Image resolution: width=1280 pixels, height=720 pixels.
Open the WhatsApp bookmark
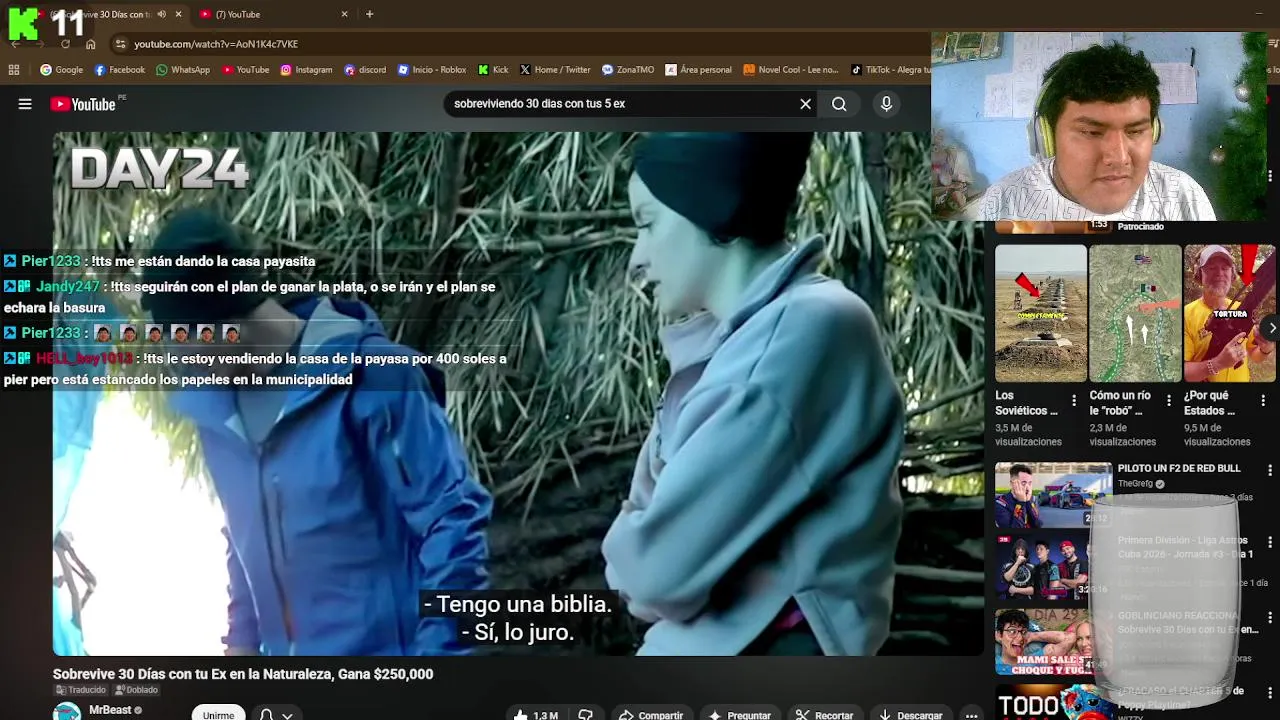point(183,70)
